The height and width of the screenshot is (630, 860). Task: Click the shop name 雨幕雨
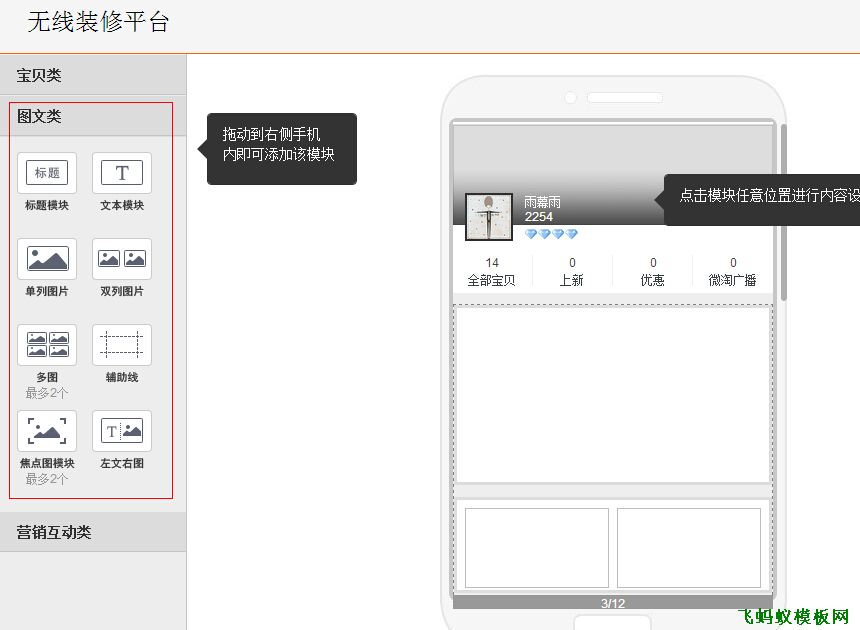pyautogui.click(x=541, y=201)
